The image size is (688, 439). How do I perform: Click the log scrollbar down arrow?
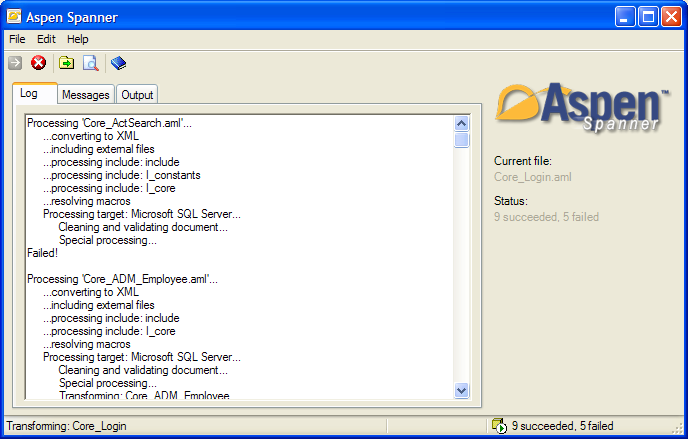coord(462,390)
